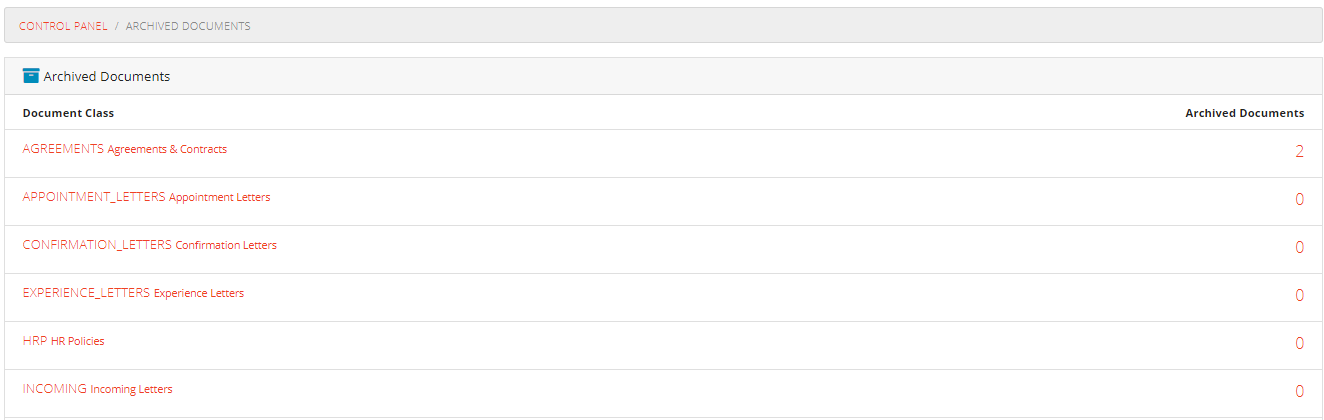Select the ARCHIVED DOCUMENTS breadcrumb item

[x=188, y=26]
